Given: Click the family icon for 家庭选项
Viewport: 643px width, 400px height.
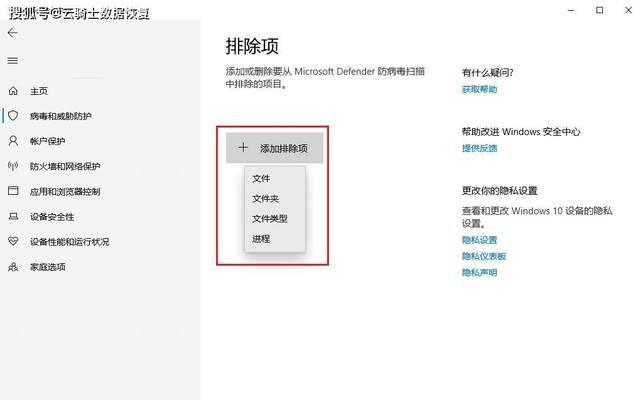Looking at the screenshot, I should 13,267.
